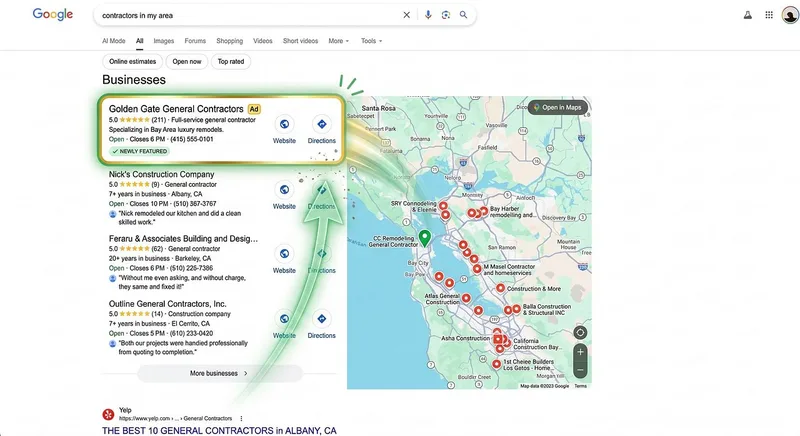Switch to Short videos tab
The image size is (800, 436).
pos(301,41)
